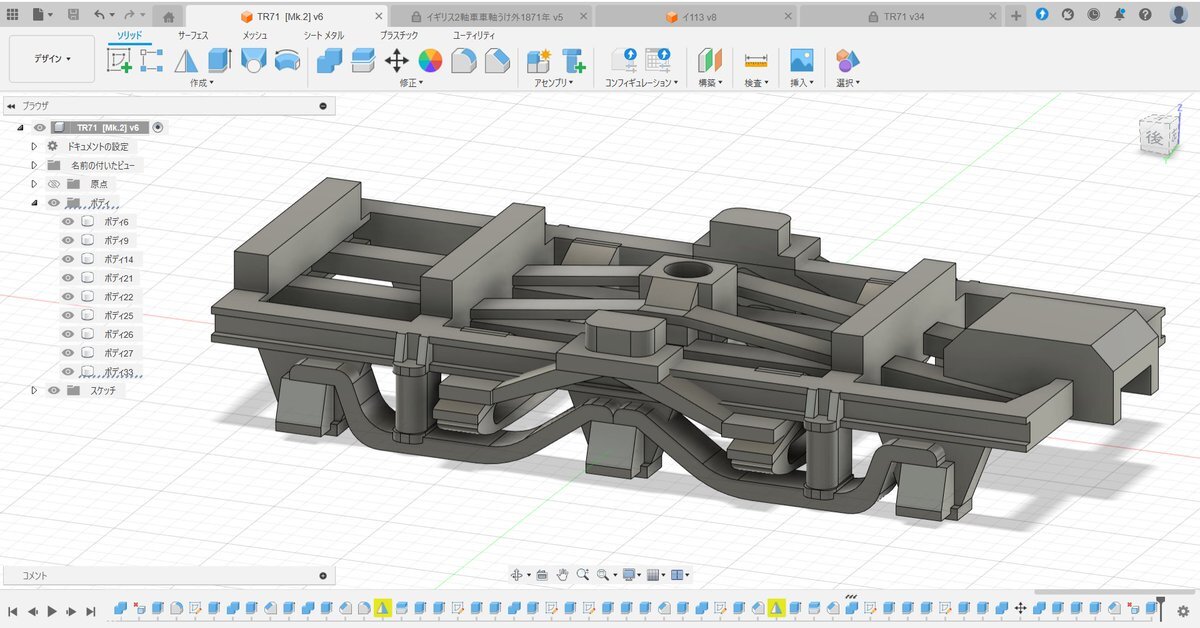
Task: Collapse the ボディ folder node
Action: 34,202
